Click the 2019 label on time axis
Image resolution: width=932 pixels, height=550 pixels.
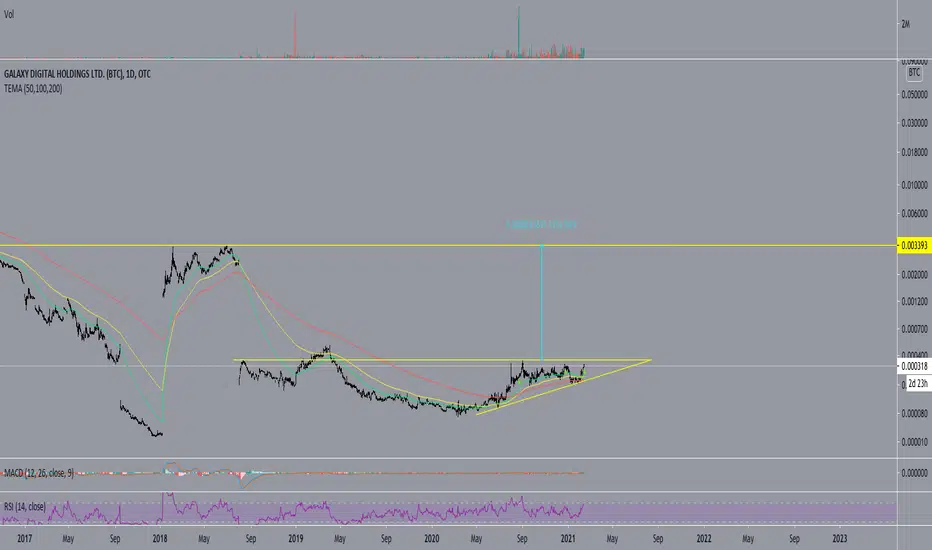pyautogui.click(x=295, y=539)
